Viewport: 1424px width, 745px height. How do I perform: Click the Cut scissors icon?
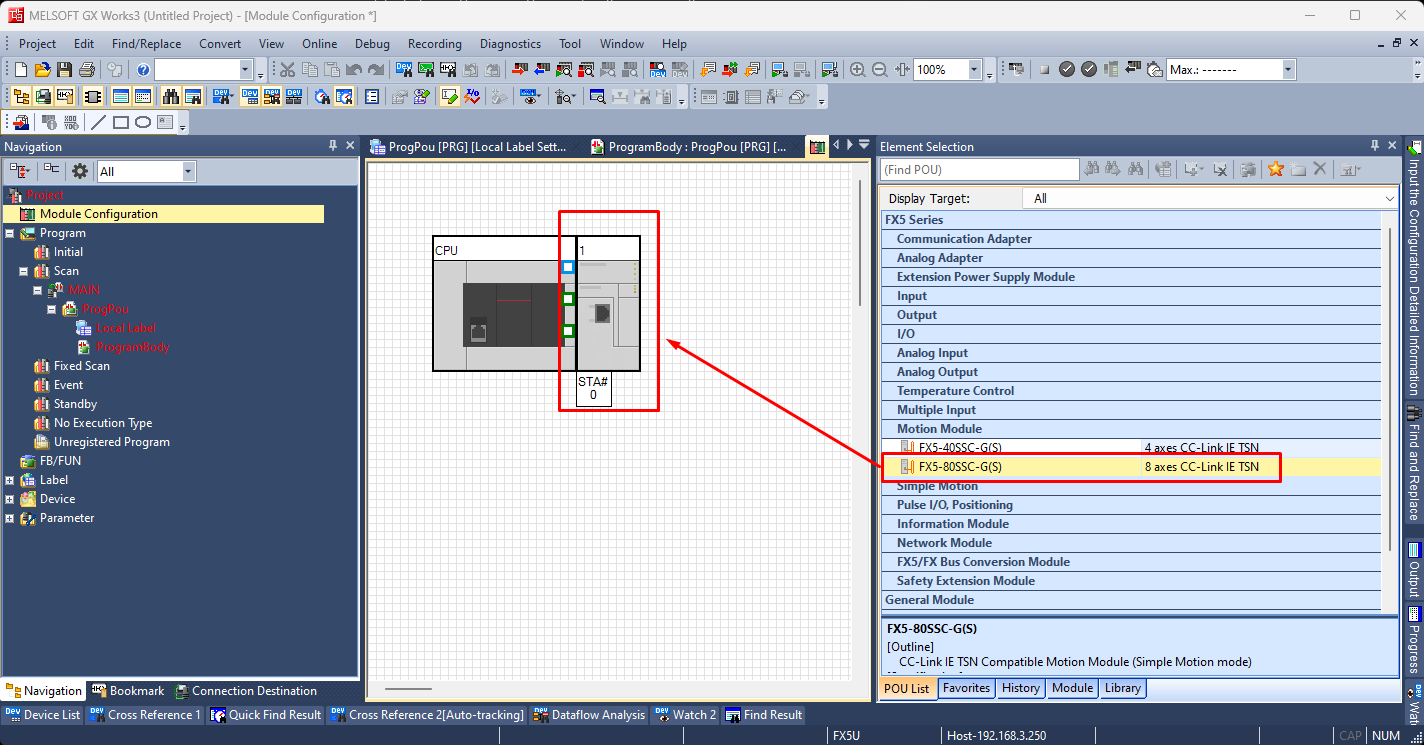(287, 70)
